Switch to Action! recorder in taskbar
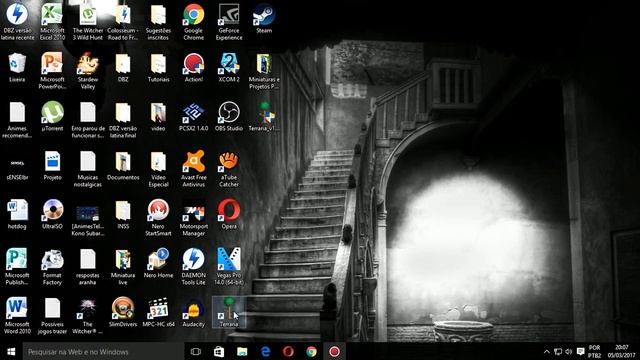Image resolution: width=640 pixels, height=360 pixels. [x=334, y=351]
